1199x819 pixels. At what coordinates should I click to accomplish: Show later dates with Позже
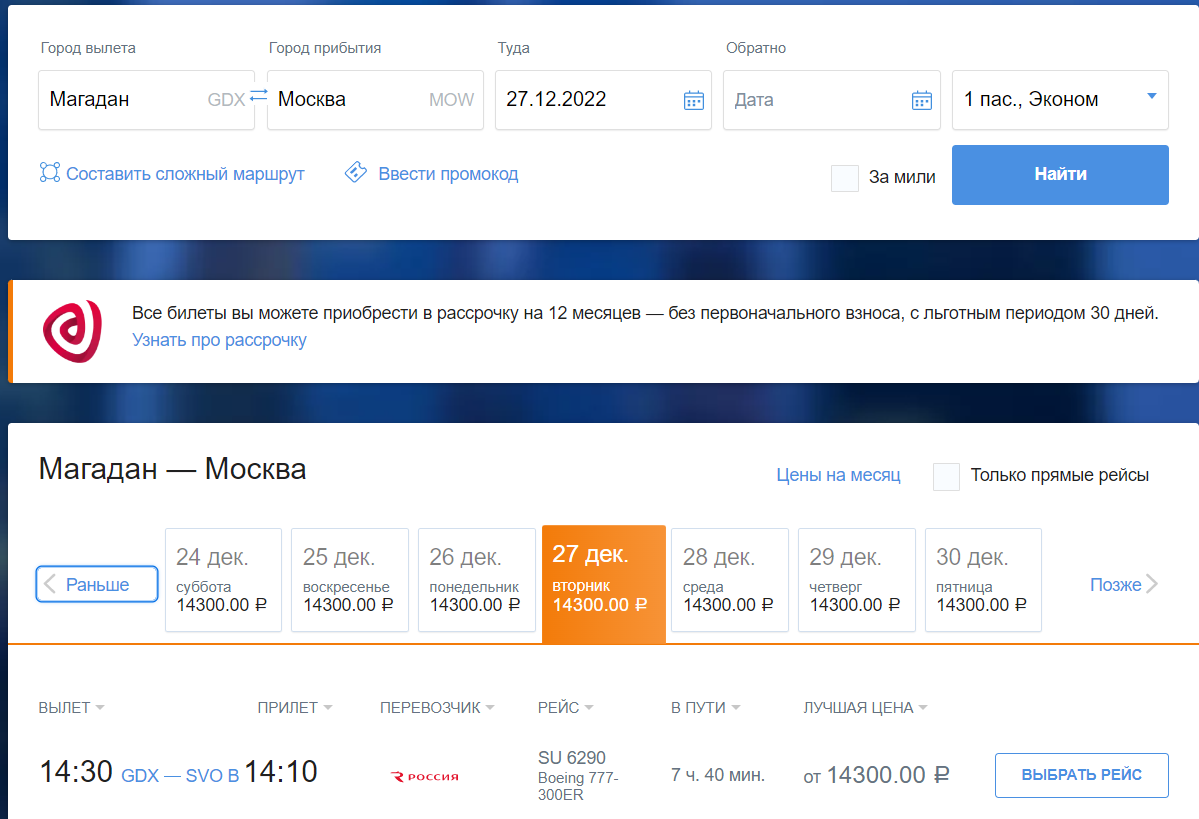click(1123, 584)
